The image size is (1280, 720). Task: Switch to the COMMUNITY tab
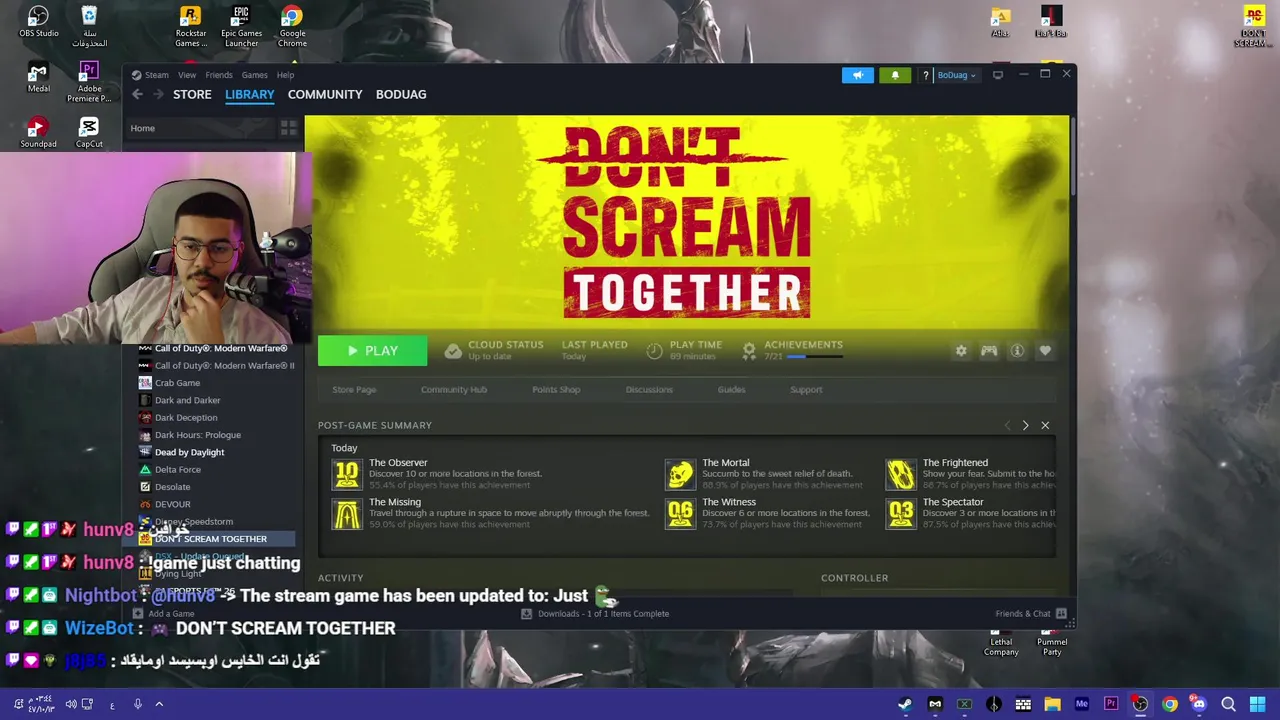[x=325, y=94]
